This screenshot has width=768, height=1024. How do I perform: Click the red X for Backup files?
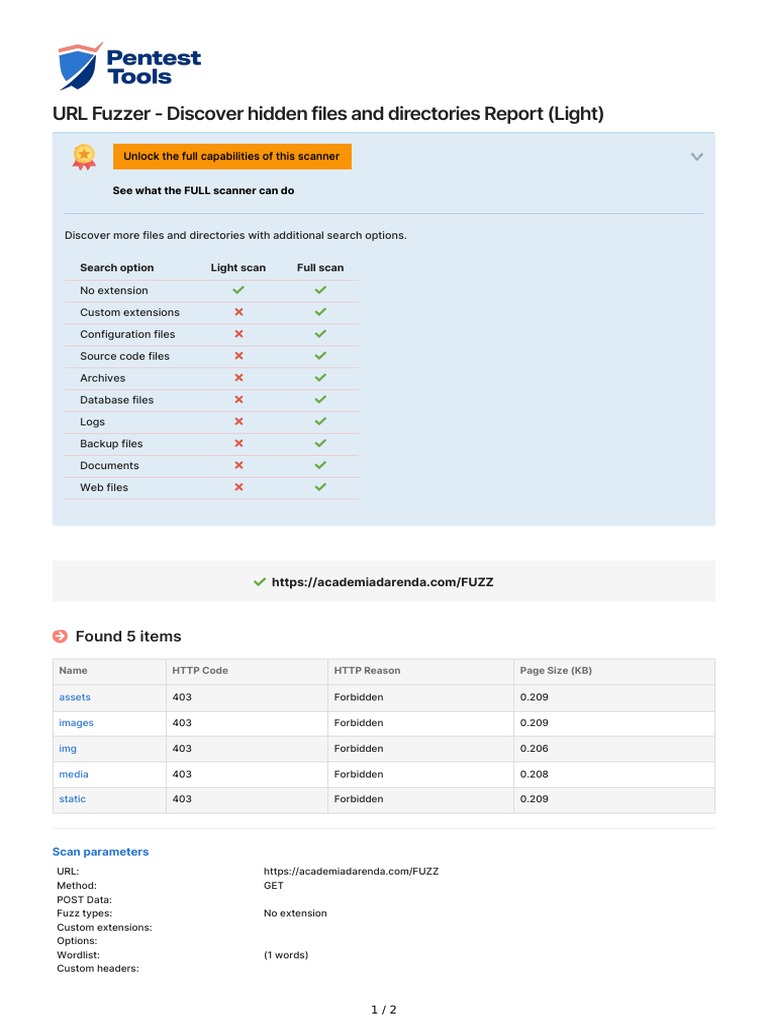[x=238, y=443]
